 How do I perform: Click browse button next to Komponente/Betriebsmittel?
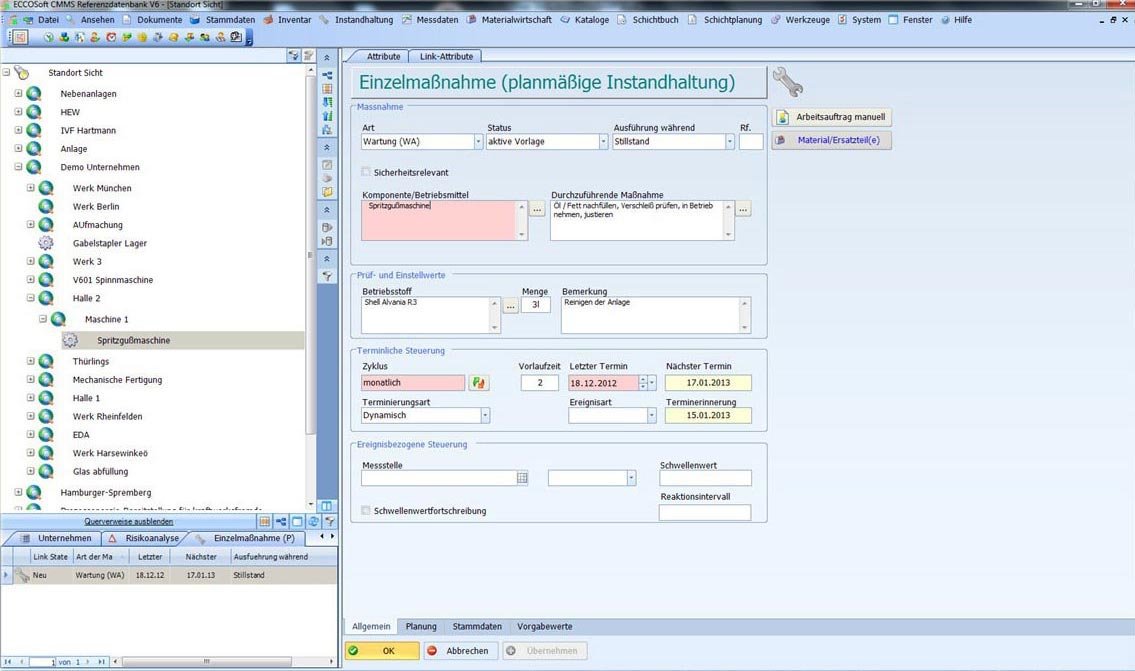tap(537, 209)
